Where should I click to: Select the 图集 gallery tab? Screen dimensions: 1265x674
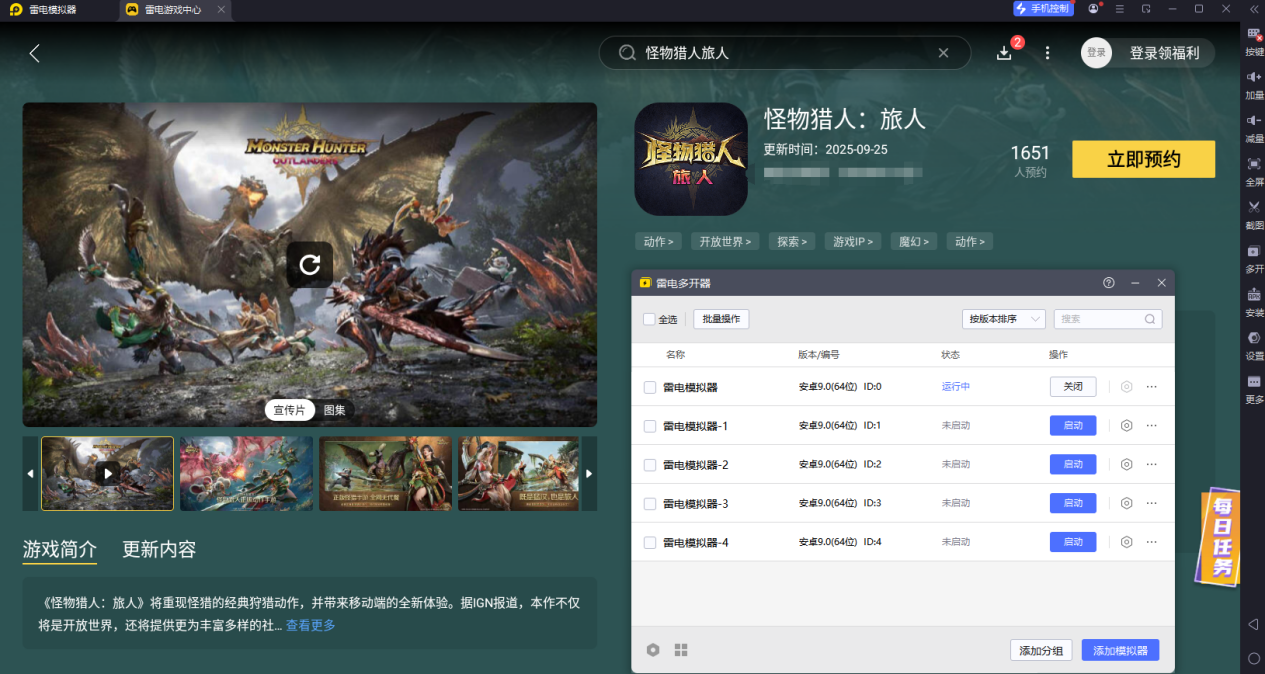tap(334, 410)
